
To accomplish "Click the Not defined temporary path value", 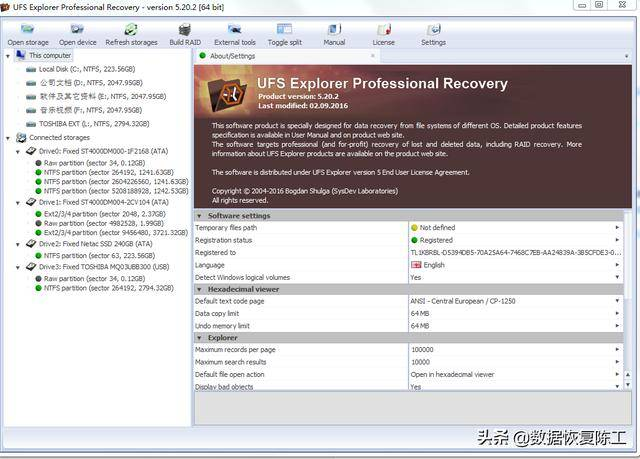I will 437,228.
